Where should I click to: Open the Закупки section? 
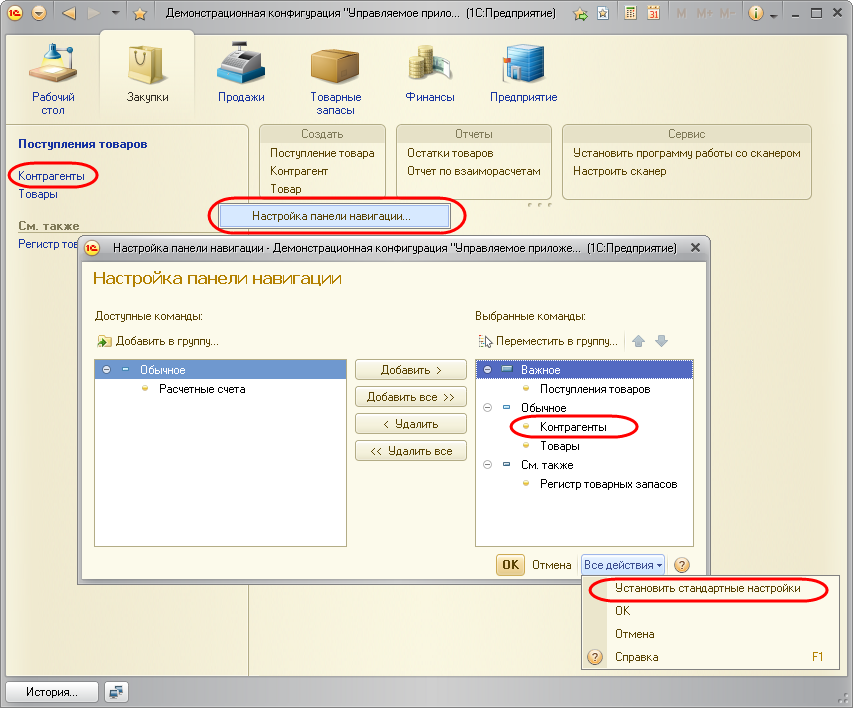147,75
